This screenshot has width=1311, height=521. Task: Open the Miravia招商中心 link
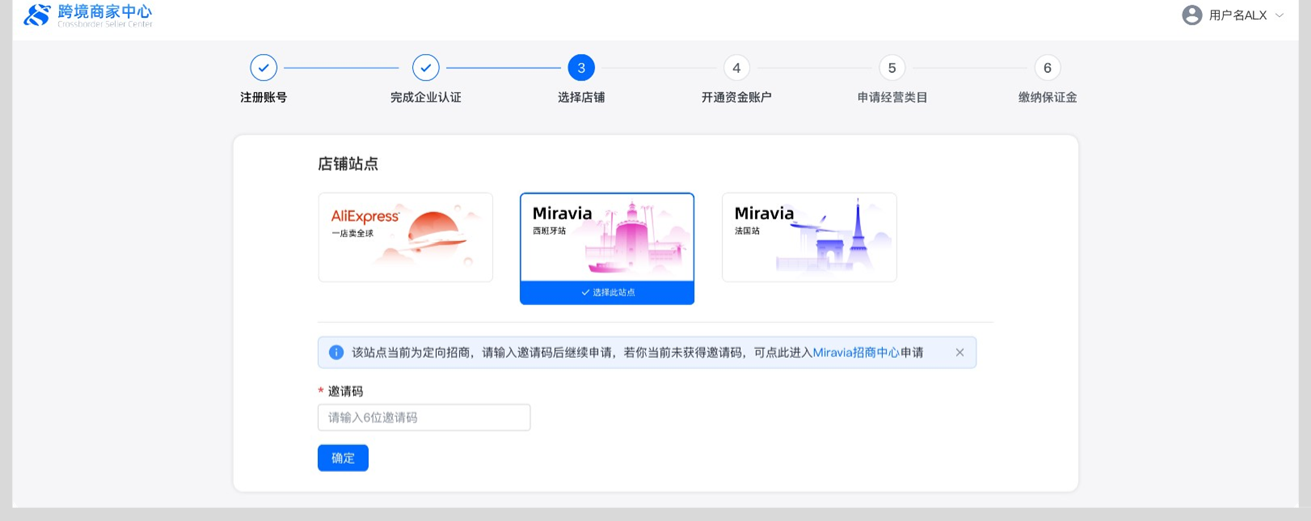pyautogui.click(x=855, y=352)
